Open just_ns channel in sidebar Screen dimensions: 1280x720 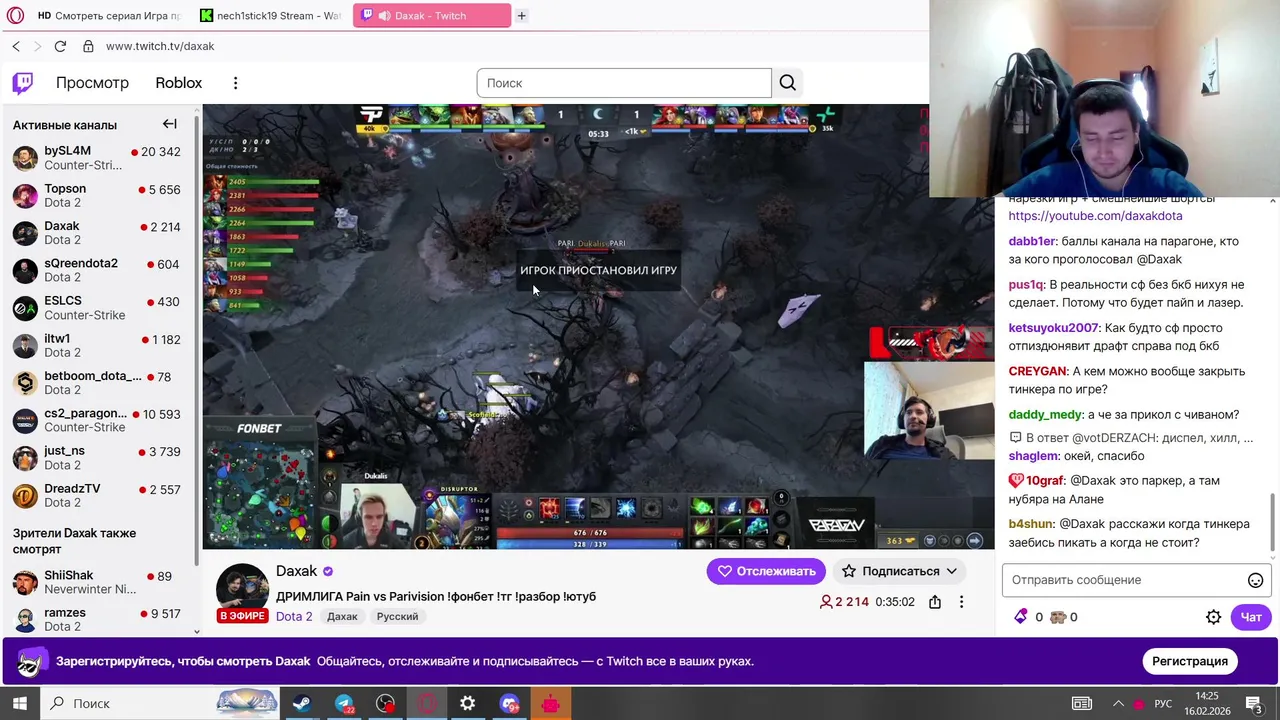tap(98, 458)
